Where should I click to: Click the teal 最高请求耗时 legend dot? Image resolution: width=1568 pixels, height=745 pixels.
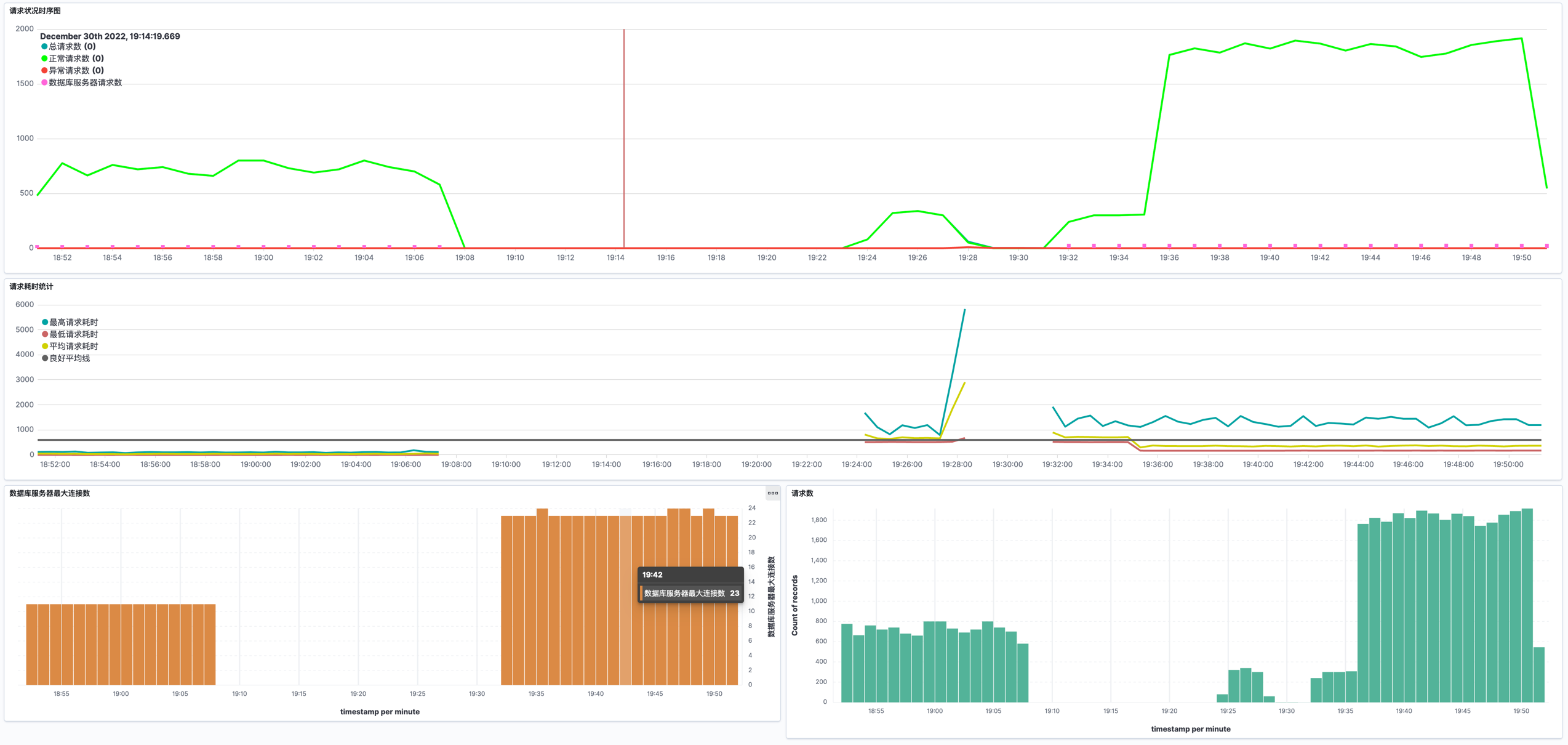tap(45, 322)
